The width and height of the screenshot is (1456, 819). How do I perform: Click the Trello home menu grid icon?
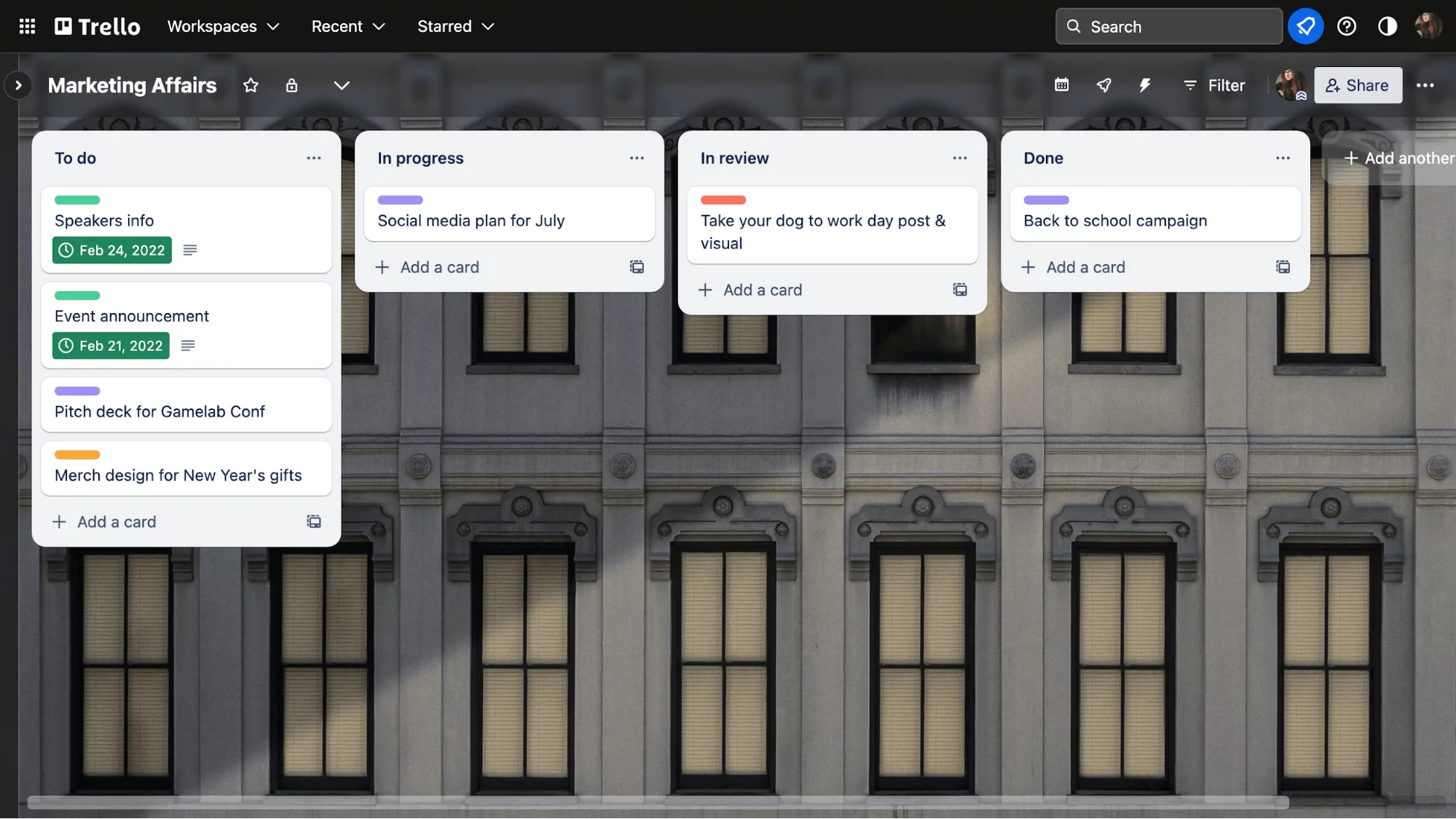point(27,26)
